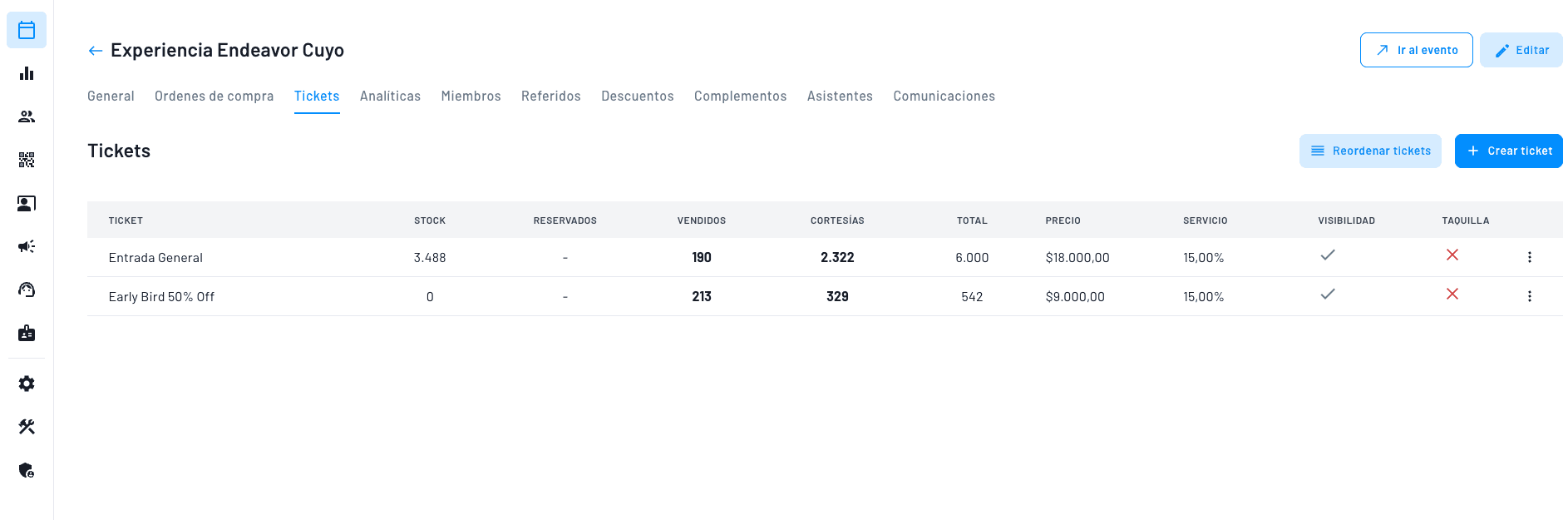Click the VISIBILIDAD column header
The image size is (1568, 520).
(1347, 220)
